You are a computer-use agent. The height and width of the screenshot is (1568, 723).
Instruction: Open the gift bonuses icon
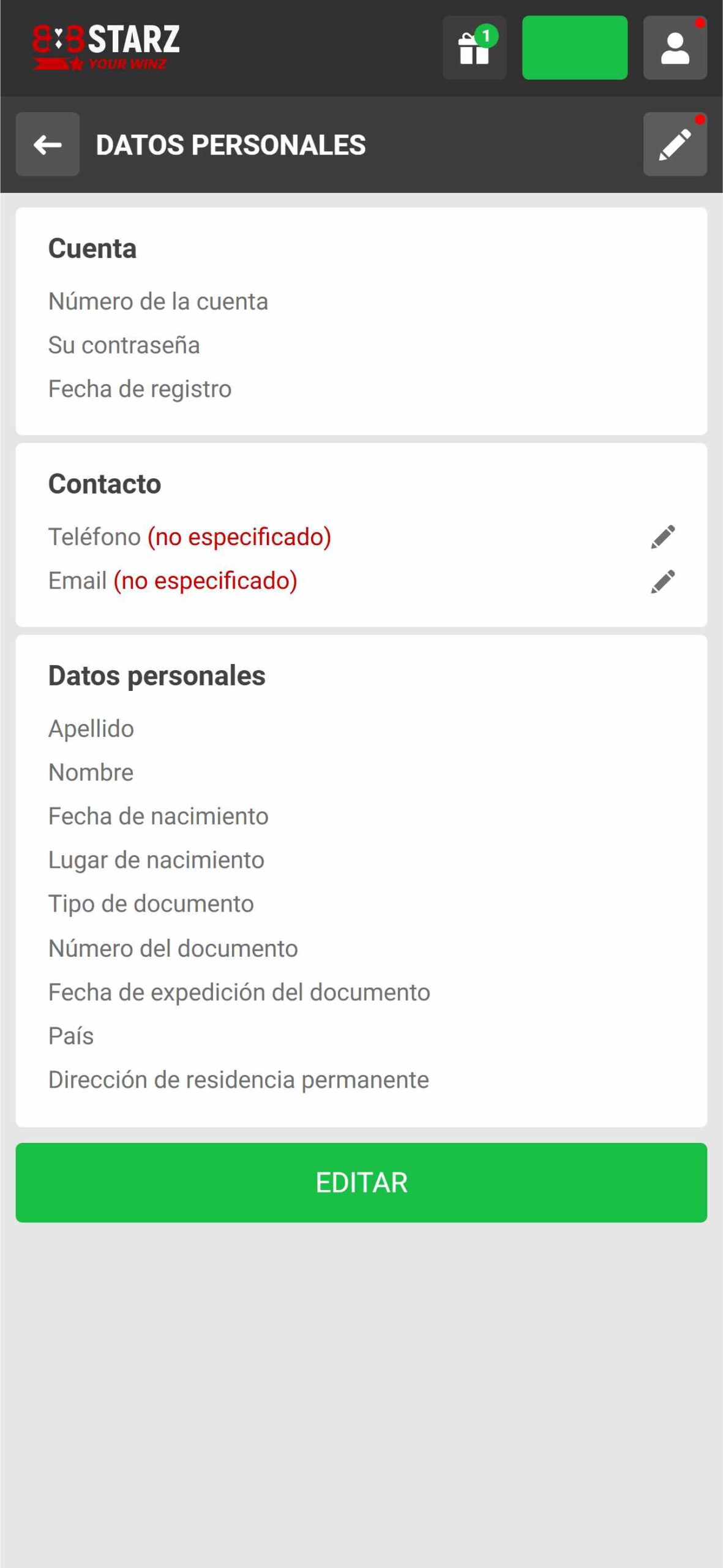point(474,48)
